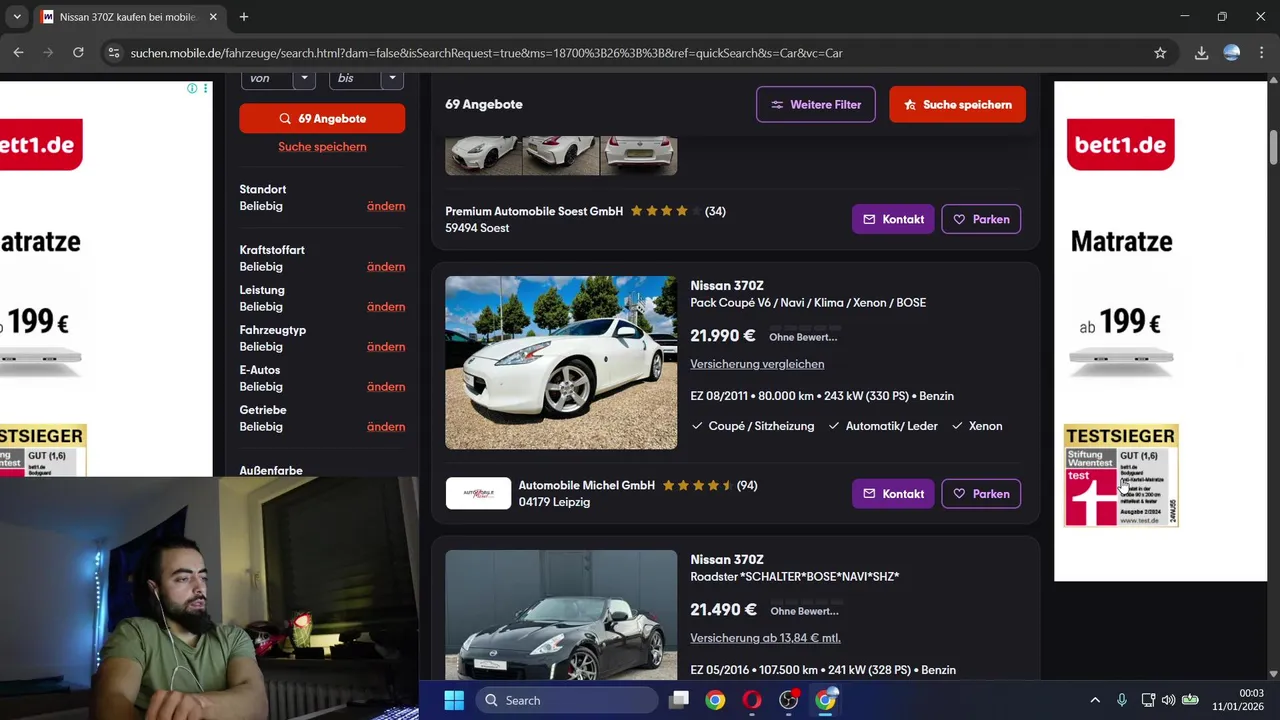The height and width of the screenshot is (720, 1280).
Task: Click 'ändern' next to Getriebe
Action: click(x=386, y=427)
